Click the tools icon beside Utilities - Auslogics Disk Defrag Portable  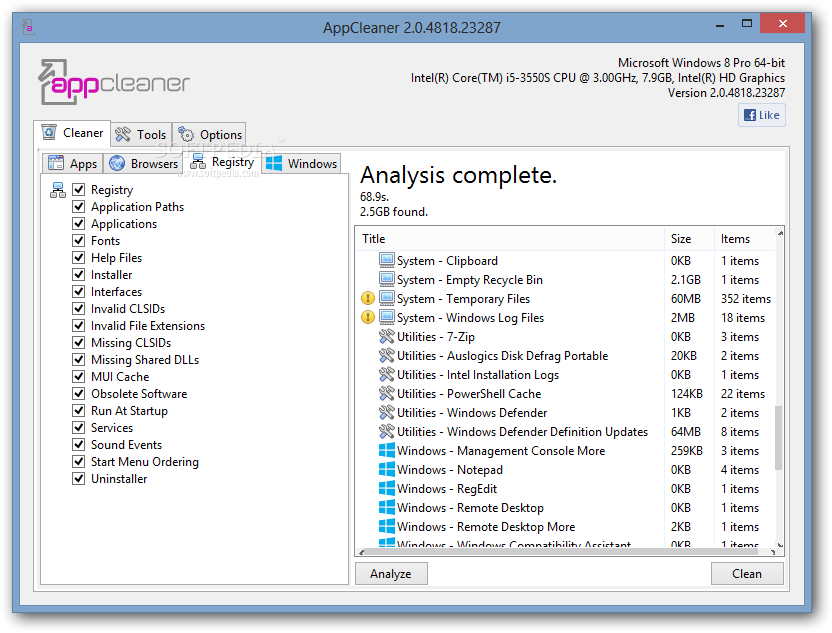387,355
